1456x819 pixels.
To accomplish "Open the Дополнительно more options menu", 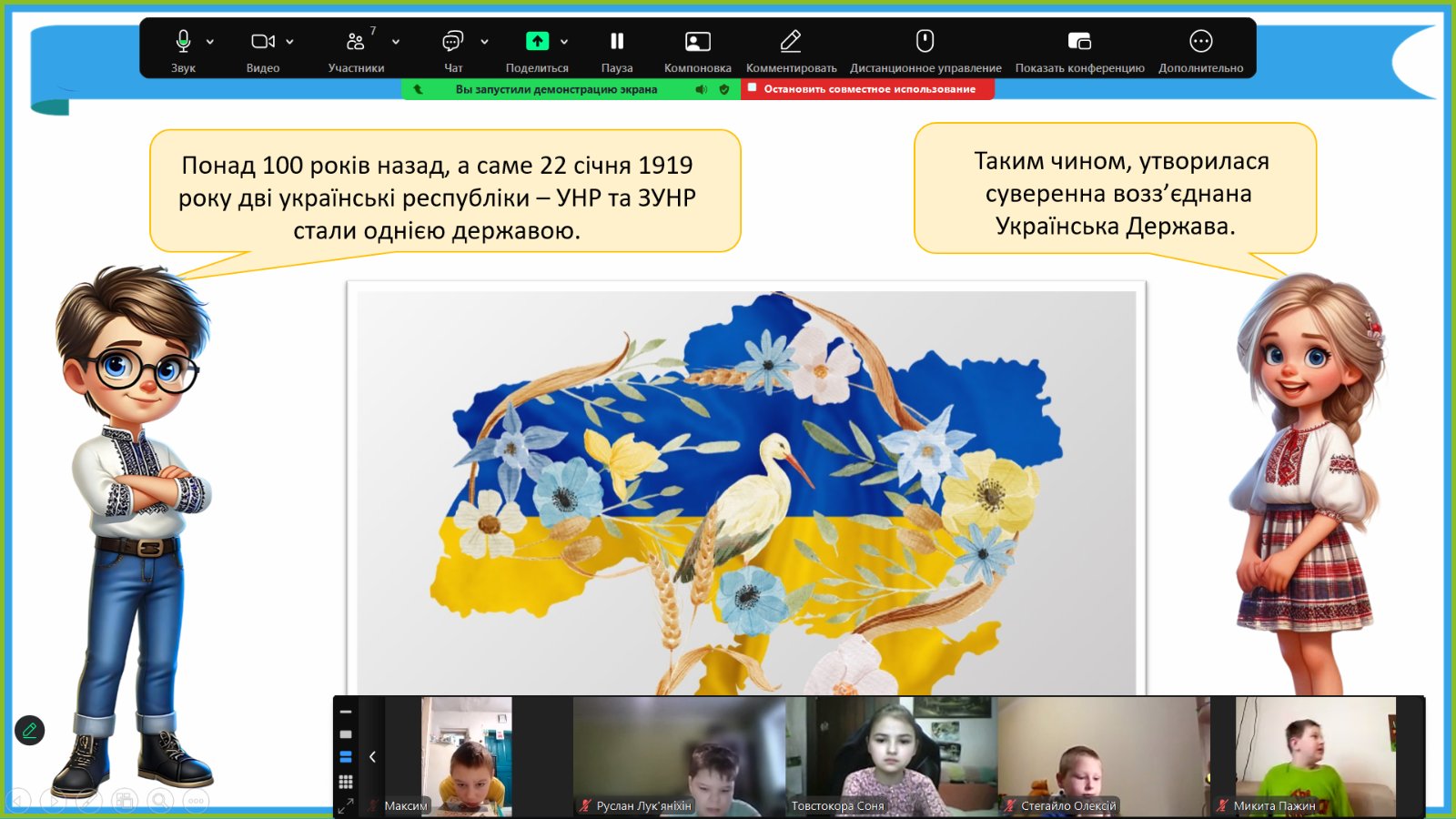I will click(1200, 42).
